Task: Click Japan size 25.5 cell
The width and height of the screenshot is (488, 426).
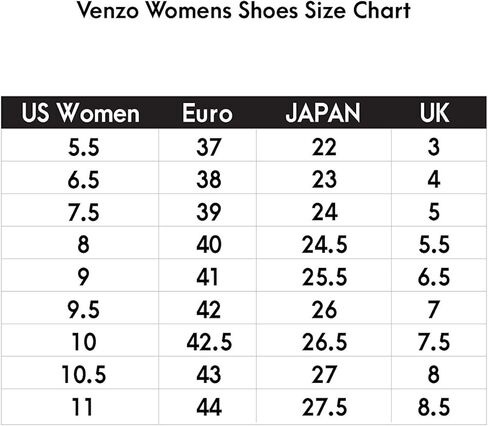Action: [324, 277]
